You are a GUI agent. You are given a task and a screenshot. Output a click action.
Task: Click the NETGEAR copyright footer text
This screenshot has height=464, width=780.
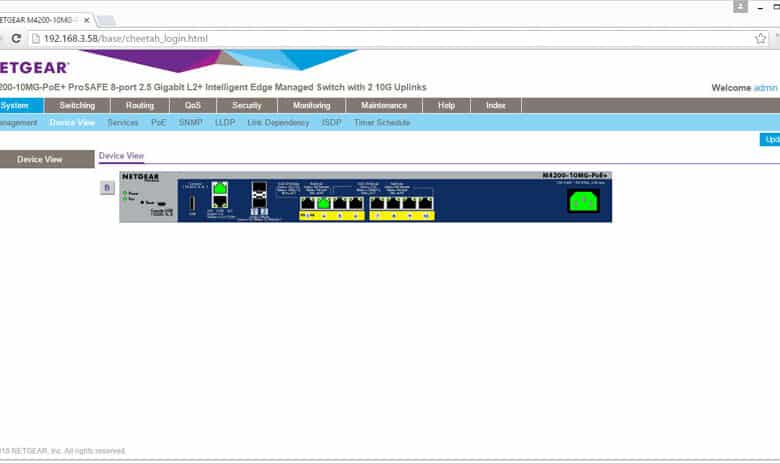point(63,451)
